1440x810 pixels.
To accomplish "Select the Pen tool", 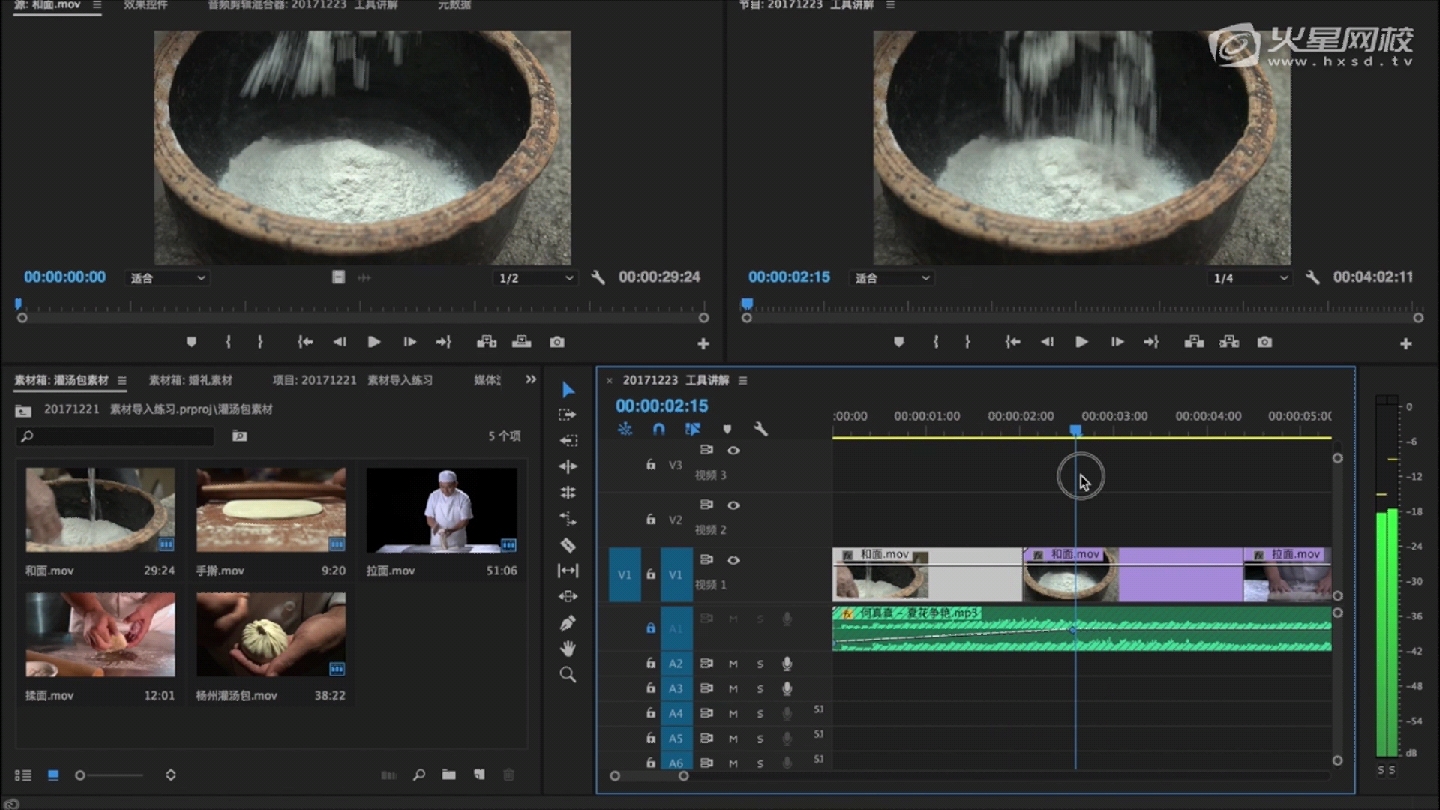I will coord(568,623).
